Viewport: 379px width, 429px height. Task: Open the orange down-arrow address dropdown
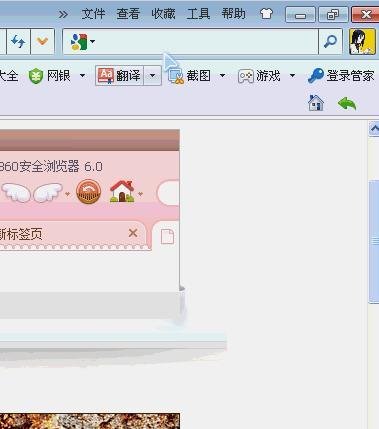click(42, 41)
